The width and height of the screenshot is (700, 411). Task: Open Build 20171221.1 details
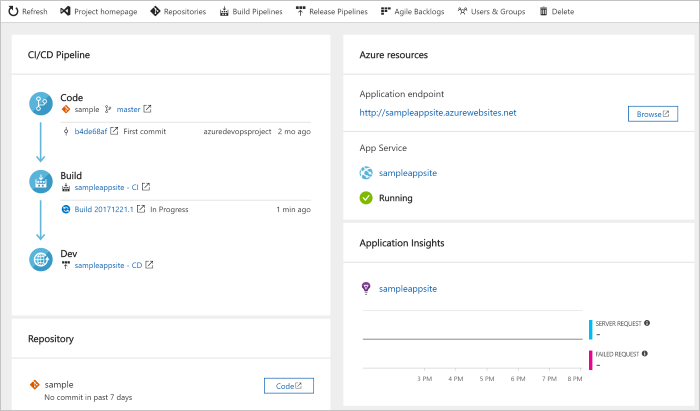click(x=104, y=209)
